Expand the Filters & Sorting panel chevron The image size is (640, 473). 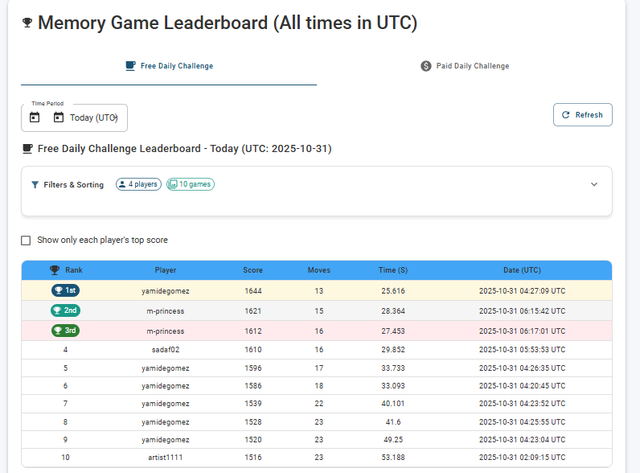pyautogui.click(x=594, y=184)
